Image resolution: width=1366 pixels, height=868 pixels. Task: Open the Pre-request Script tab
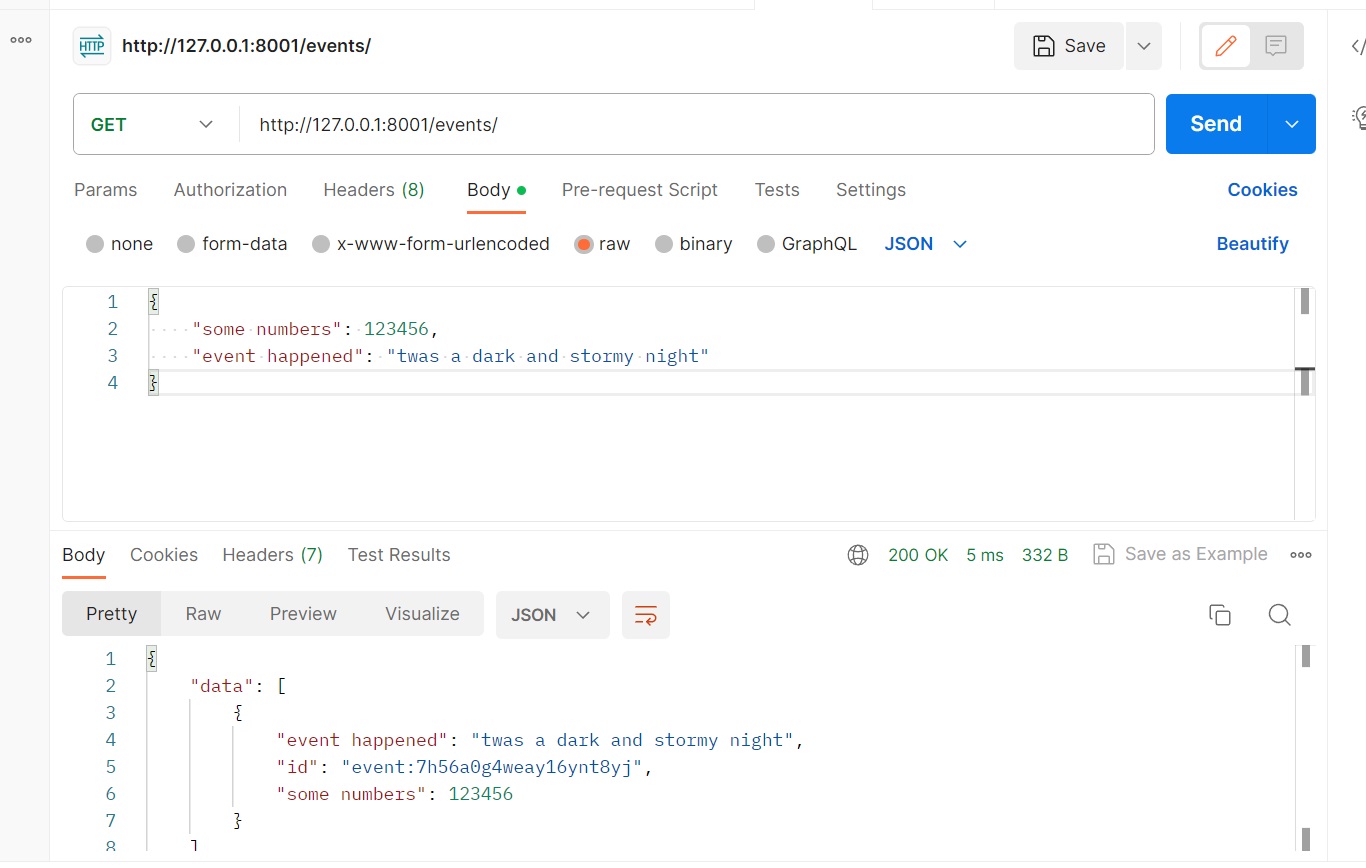[640, 190]
